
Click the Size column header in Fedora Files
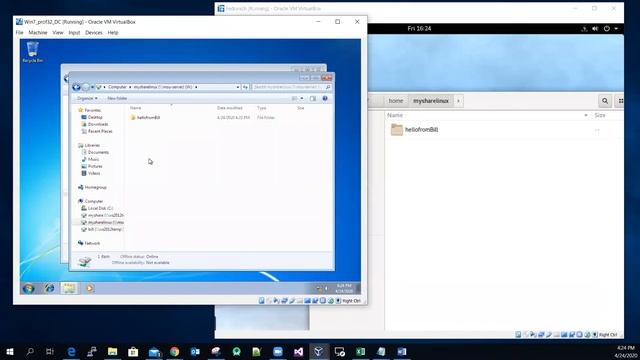pyautogui.click(x=600, y=116)
